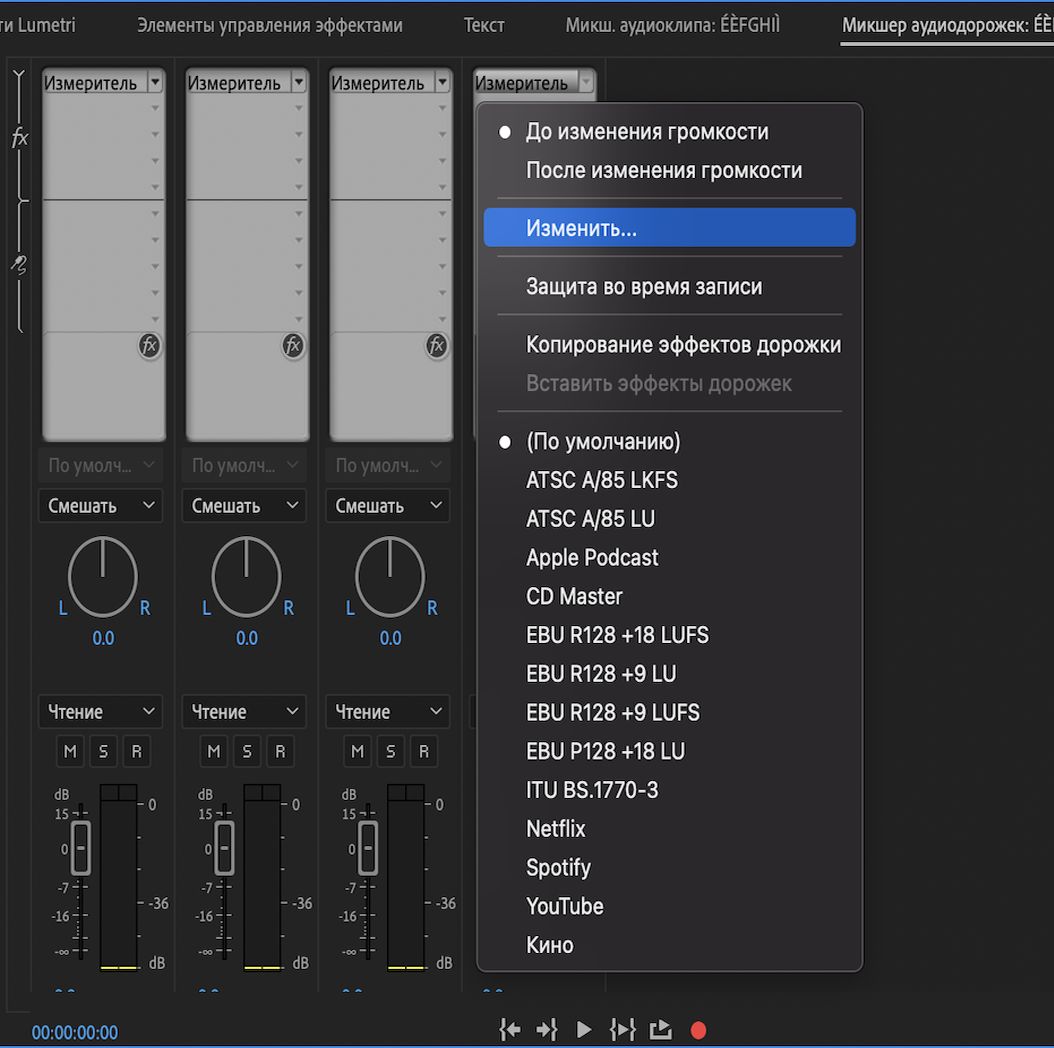Open the first track's Чтение automation dropdown
Screen dimensions: 1054x1048
[x=102, y=712]
